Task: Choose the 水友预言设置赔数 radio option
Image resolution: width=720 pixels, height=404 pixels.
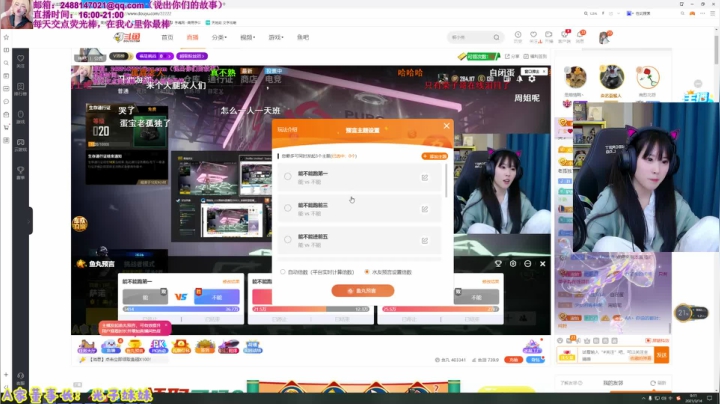Action: pyautogui.click(x=367, y=272)
